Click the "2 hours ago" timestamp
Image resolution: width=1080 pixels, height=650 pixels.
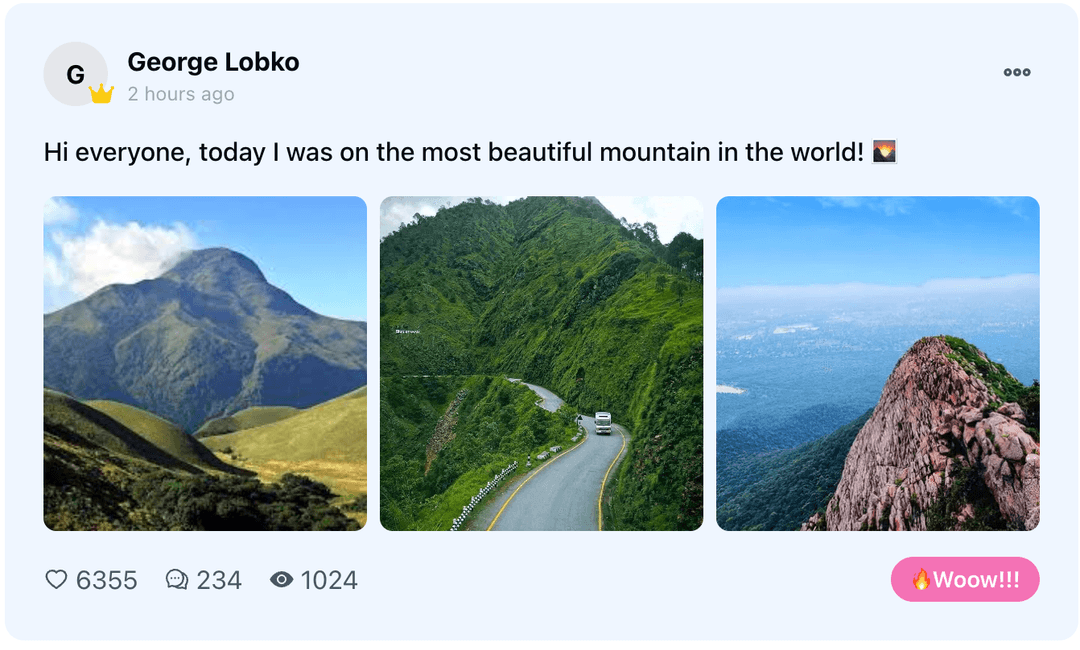[x=181, y=94]
